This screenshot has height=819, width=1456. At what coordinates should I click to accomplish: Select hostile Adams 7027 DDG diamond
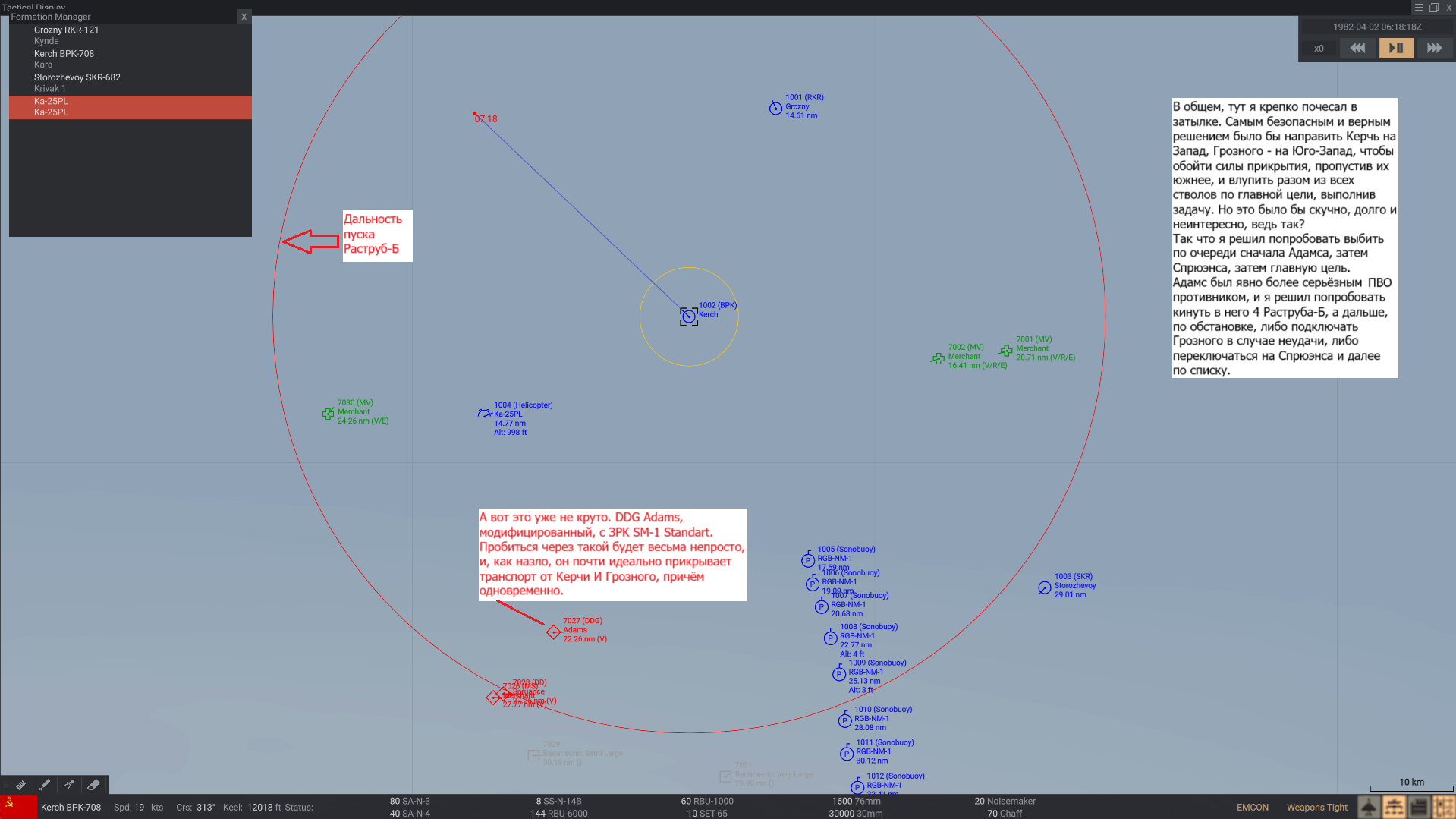554,632
